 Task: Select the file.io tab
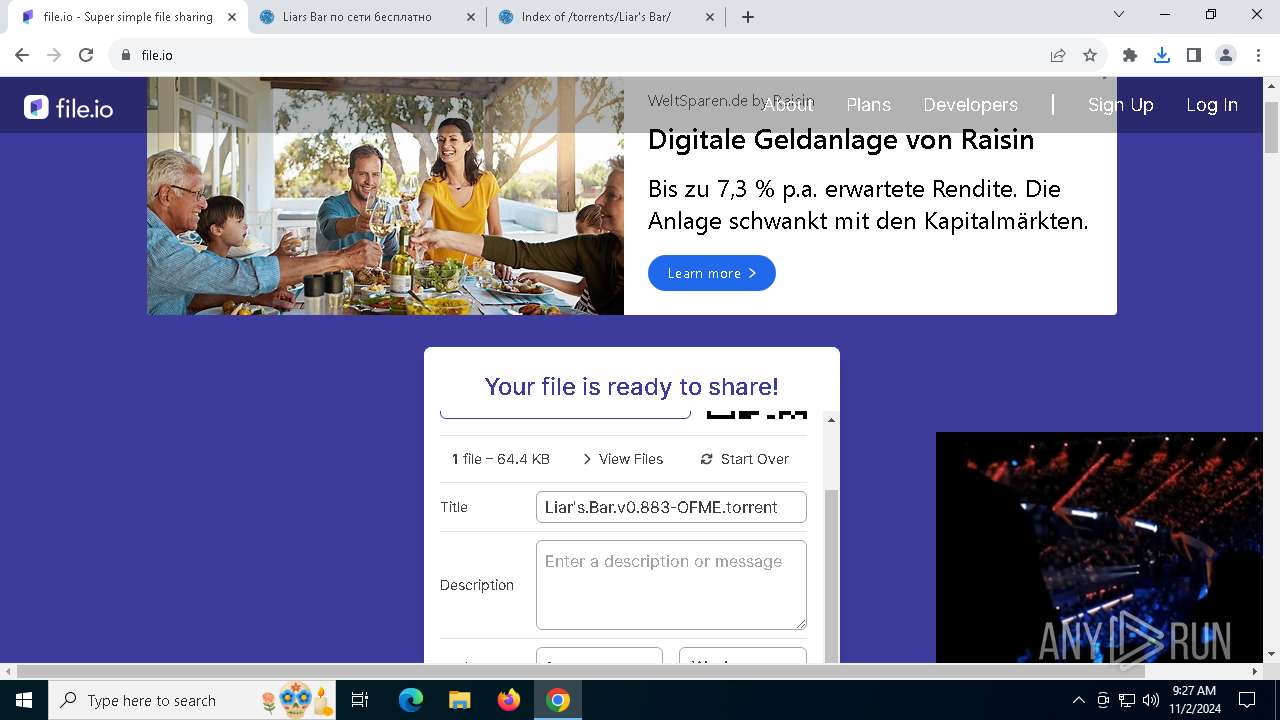pos(128,17)
